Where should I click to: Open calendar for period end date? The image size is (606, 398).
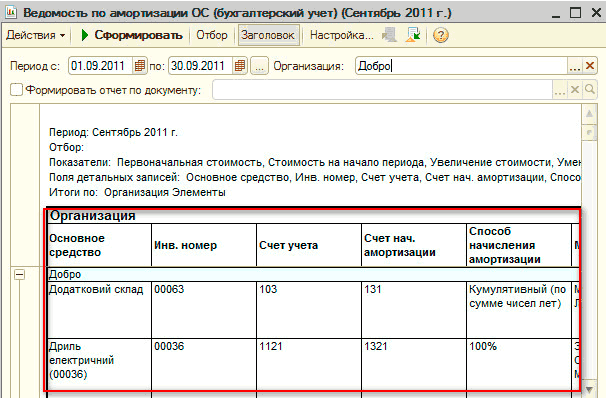coord(240,66)
